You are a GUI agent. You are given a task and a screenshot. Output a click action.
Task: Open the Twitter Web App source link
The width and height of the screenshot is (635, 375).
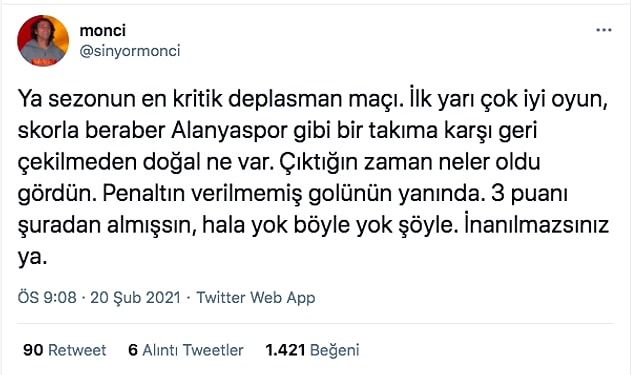click(256, 297)
